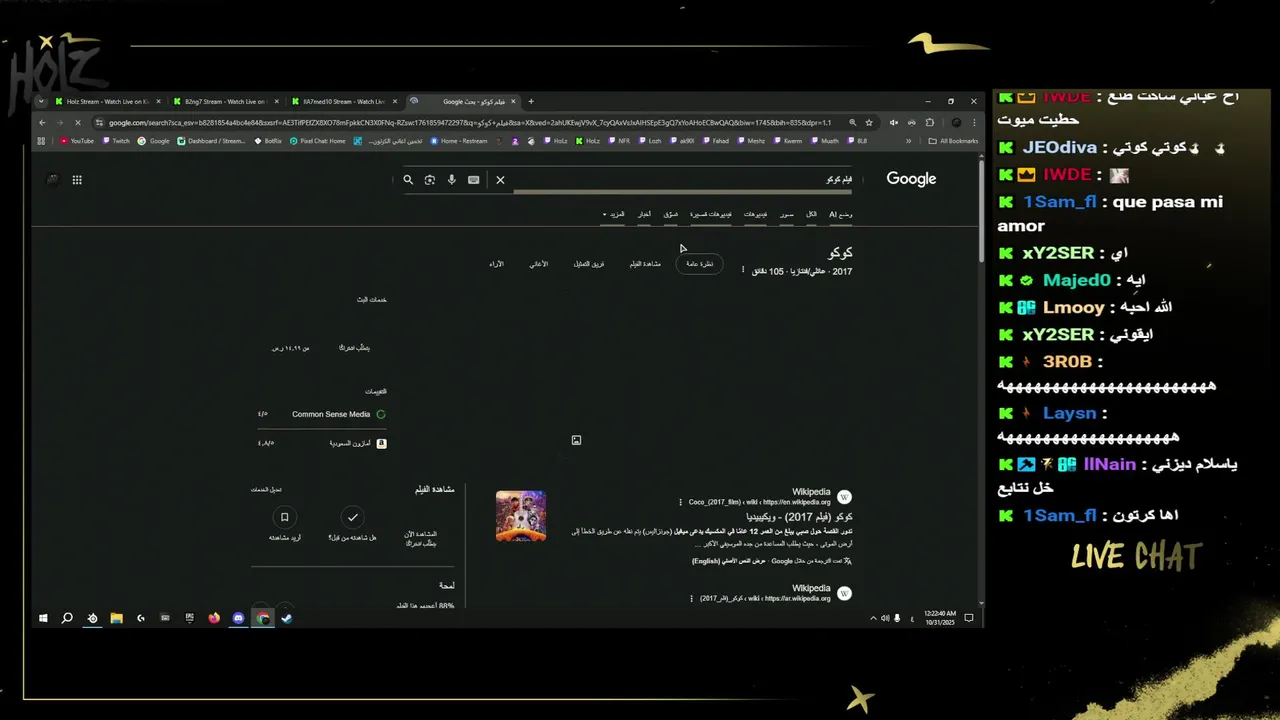Viewport: 1280px width, 720px height.
Task: Bookmark this page with star icon
Action: [869, 122]
